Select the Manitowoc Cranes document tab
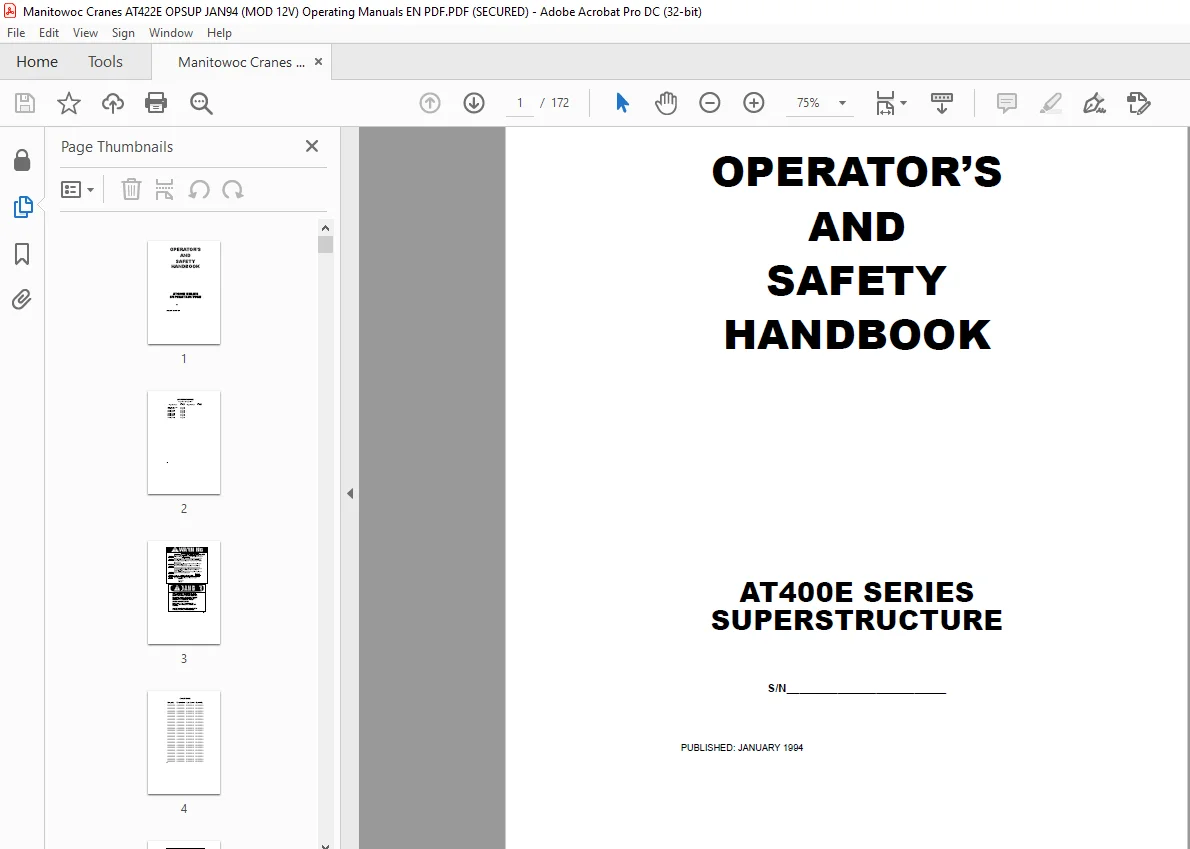This screenshot has height=849, width=1190. tap(241, 62)
